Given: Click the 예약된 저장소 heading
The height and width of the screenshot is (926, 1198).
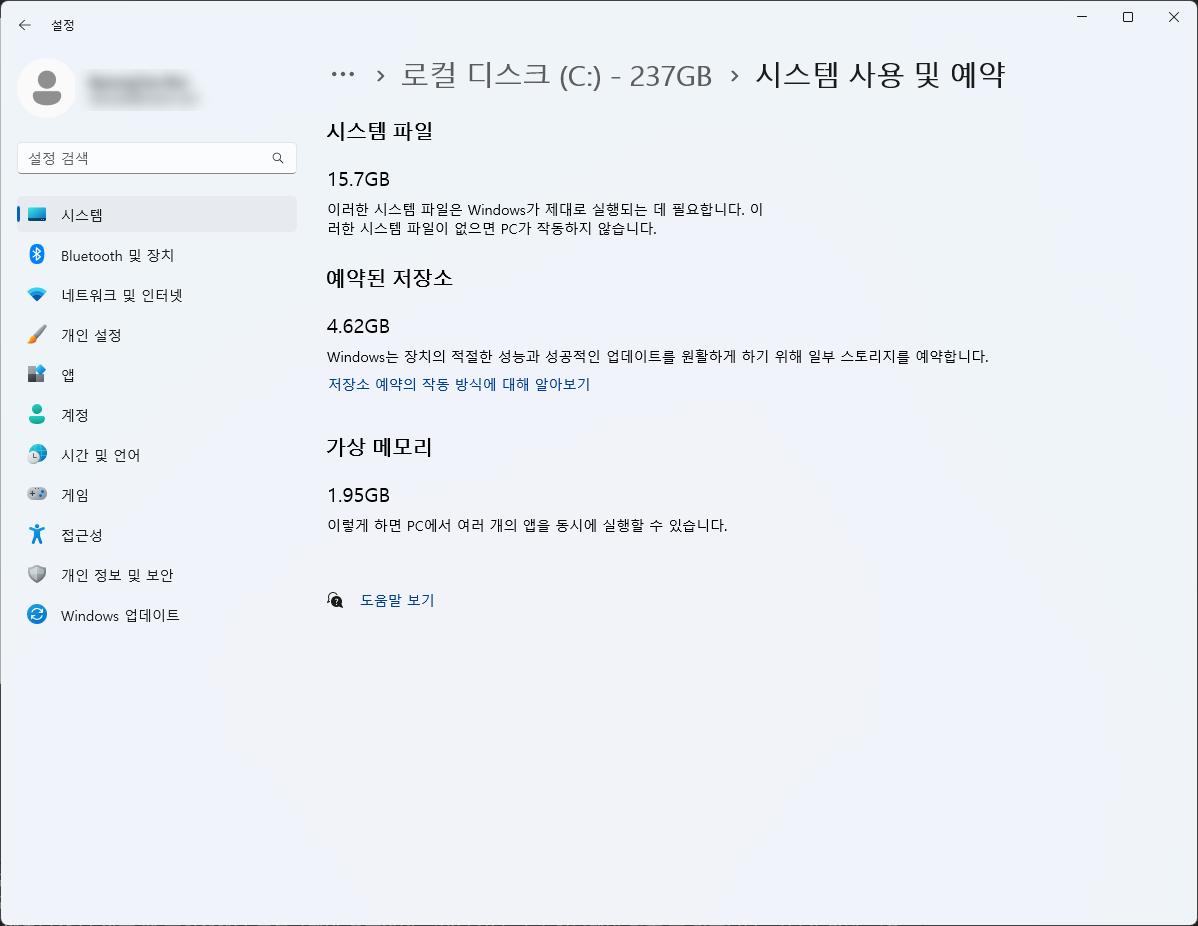Looking at the screenshot, I should tap(390, 278).
